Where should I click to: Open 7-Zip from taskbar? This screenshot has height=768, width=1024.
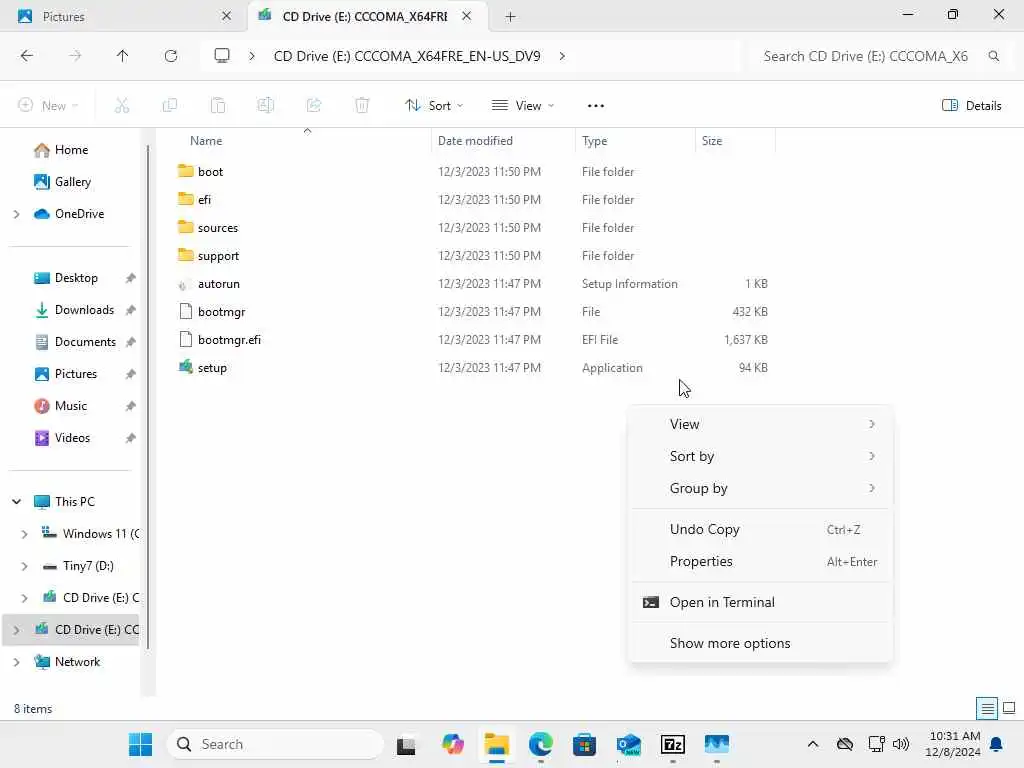point(673,744)
